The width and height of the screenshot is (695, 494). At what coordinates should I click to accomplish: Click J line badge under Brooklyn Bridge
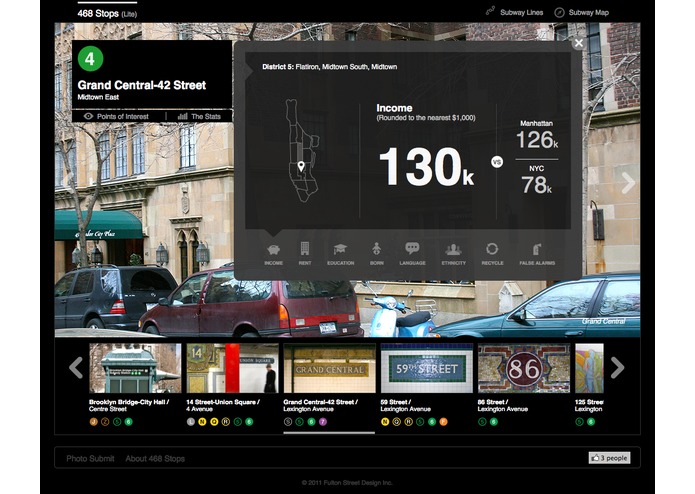[94, 422]
